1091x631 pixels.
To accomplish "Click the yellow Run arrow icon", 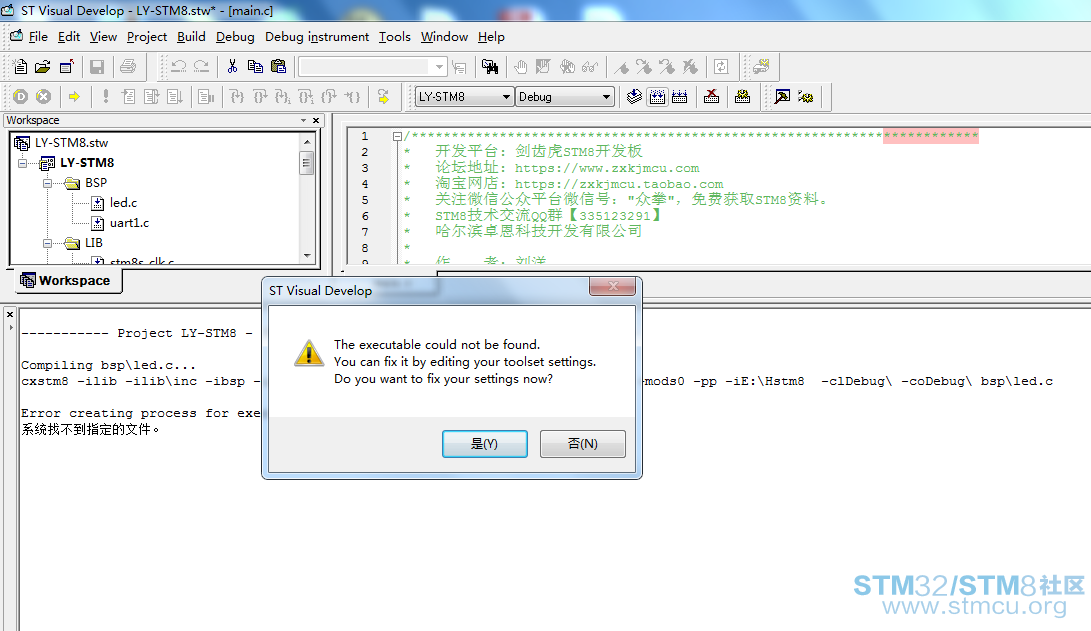I will pyautogui.click(x=74, y=97).
